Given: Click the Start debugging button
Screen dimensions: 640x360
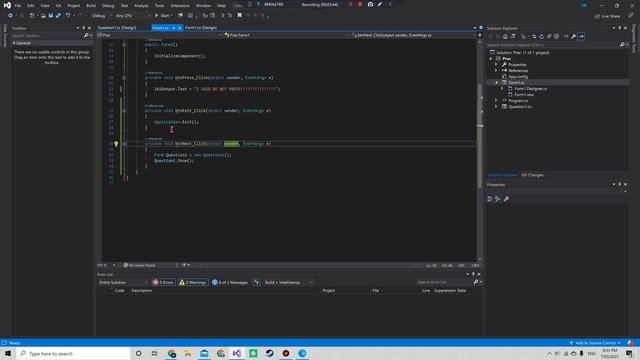Looking at the screenshot, I should click(162, 16).
